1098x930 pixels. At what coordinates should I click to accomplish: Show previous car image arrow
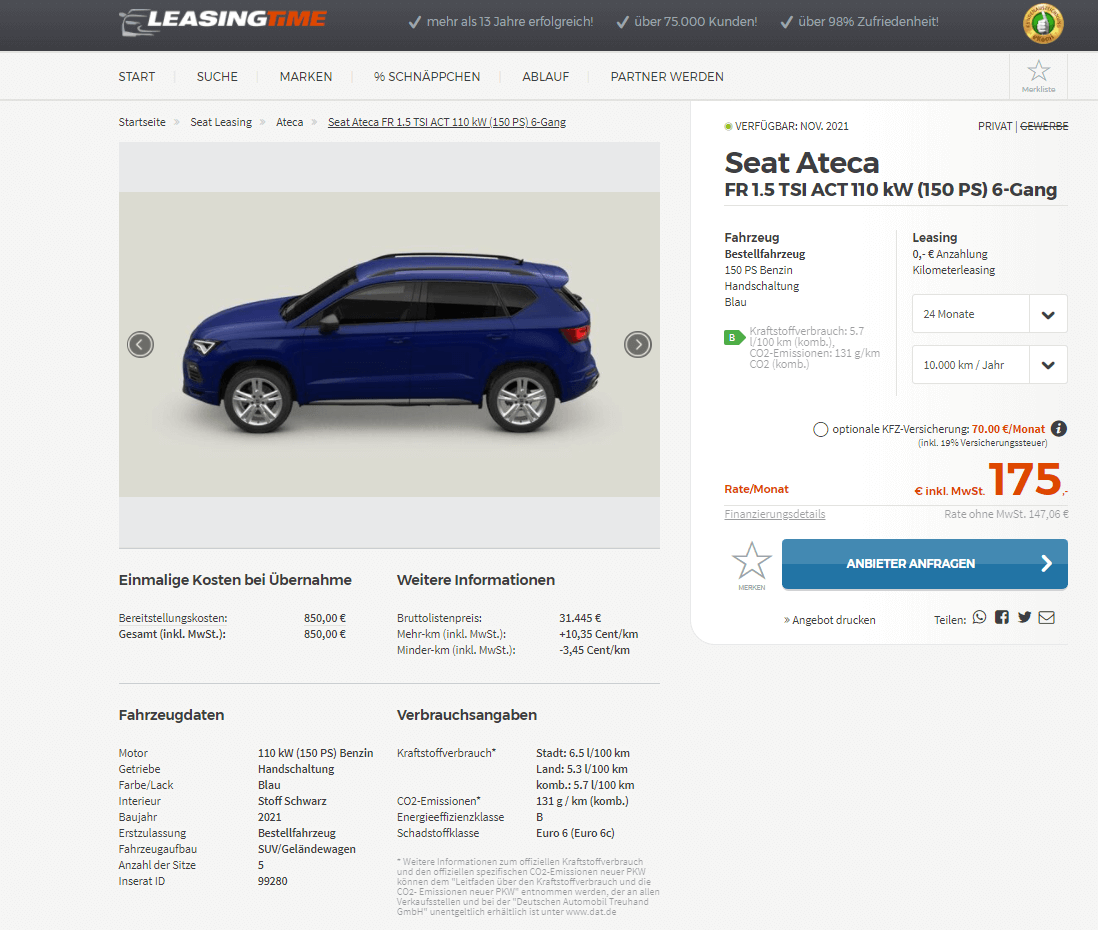pyautogui.click(x=141, y=345)
